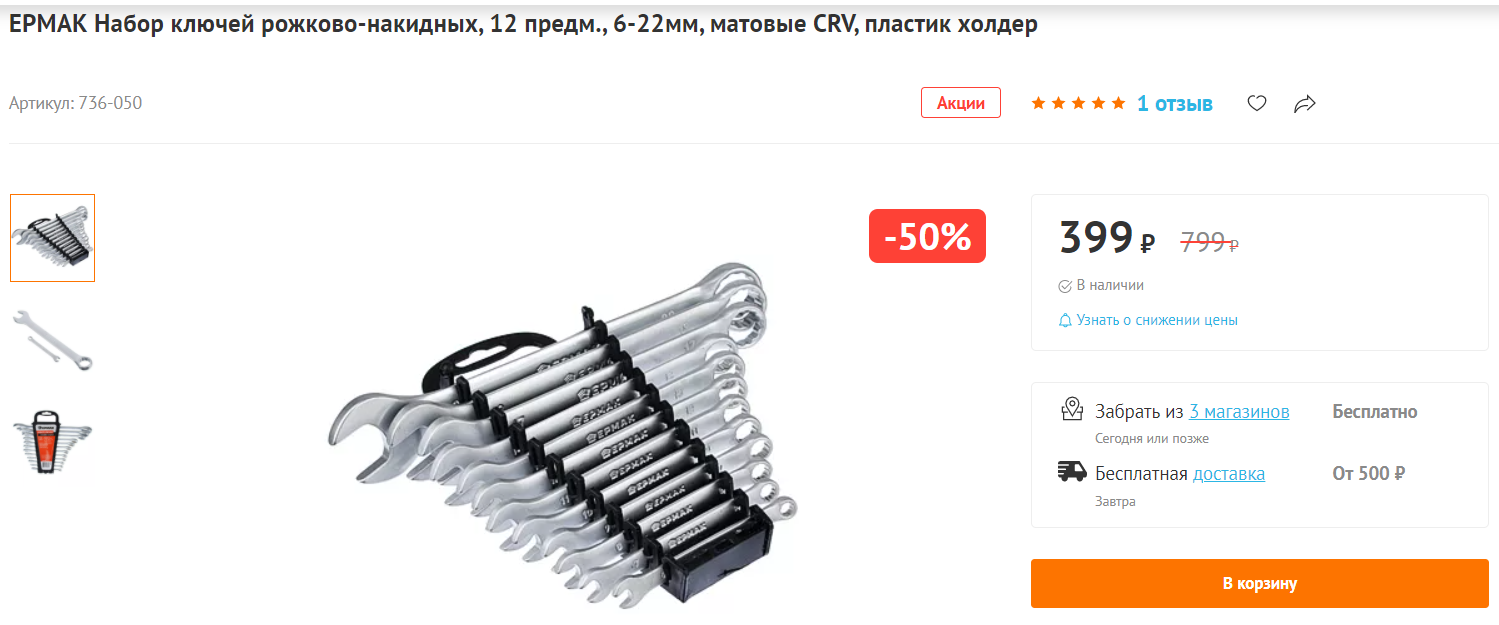Click the Узнать о снижении цены text
1499x625 pixels.
tap(1157, 321)
